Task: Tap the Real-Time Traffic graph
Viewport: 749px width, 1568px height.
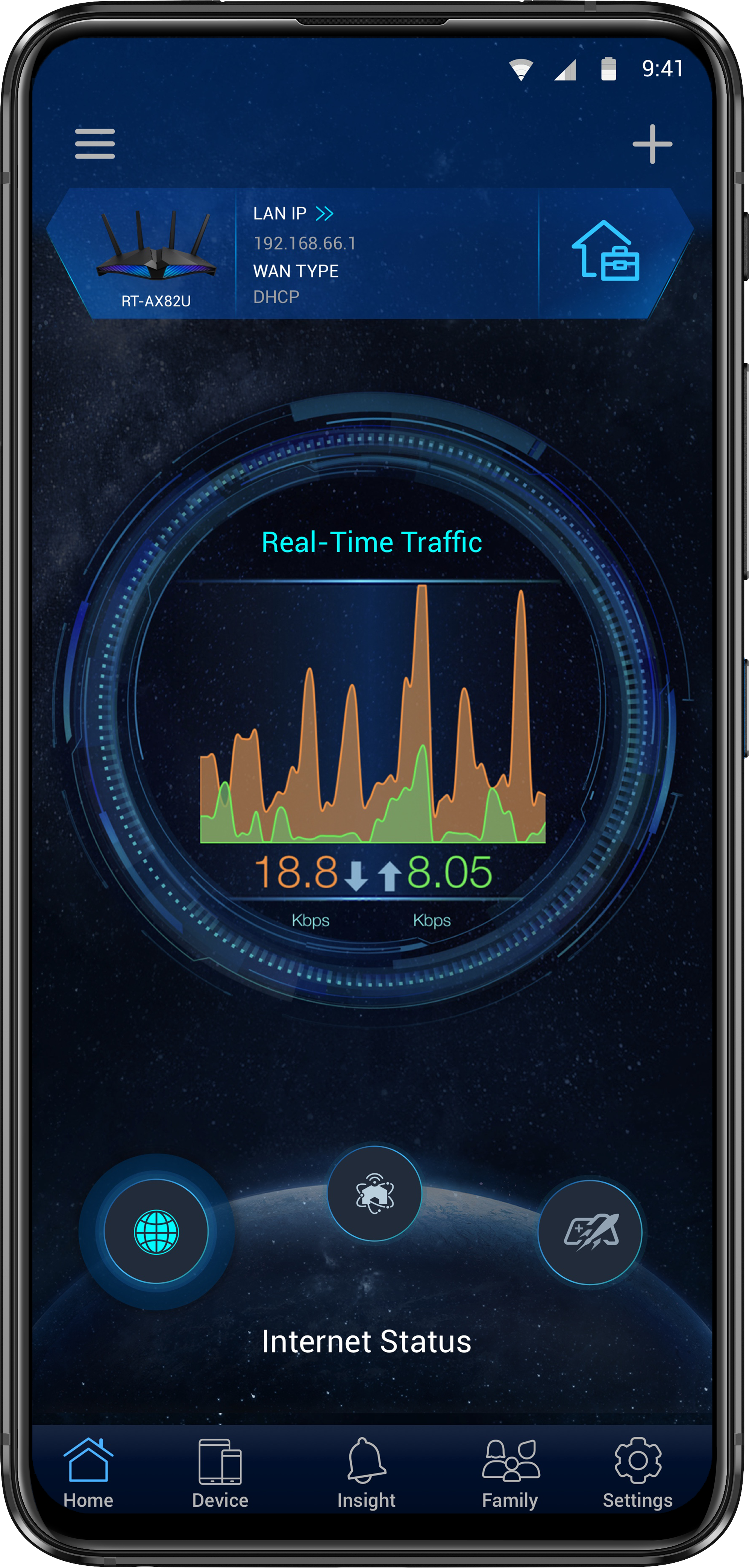Action: click(x=374, y=700)
